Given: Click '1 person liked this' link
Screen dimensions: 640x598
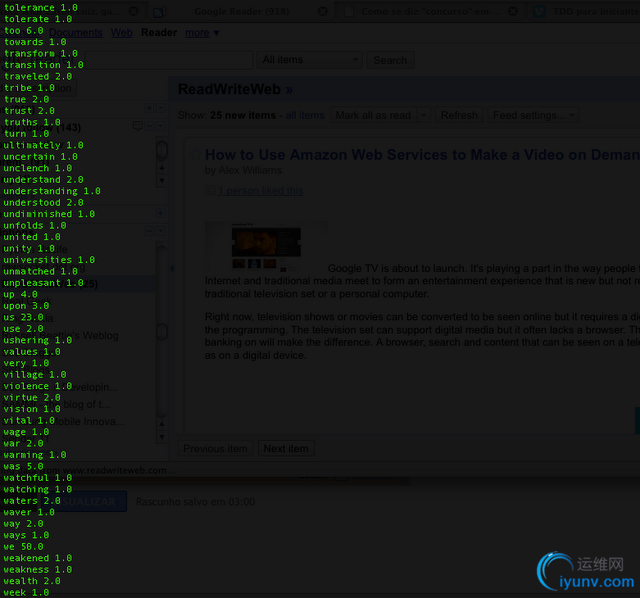Looking at the screenshot, I should click(x=260, y=190).
